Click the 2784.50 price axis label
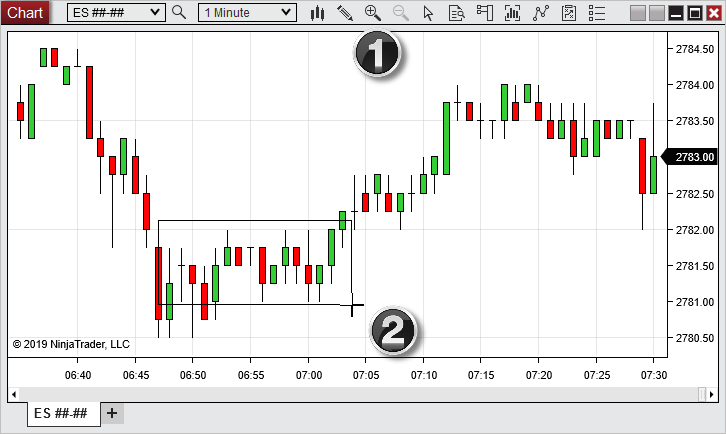The width and height of the screenshot is (726, 434). pos(695,49)
